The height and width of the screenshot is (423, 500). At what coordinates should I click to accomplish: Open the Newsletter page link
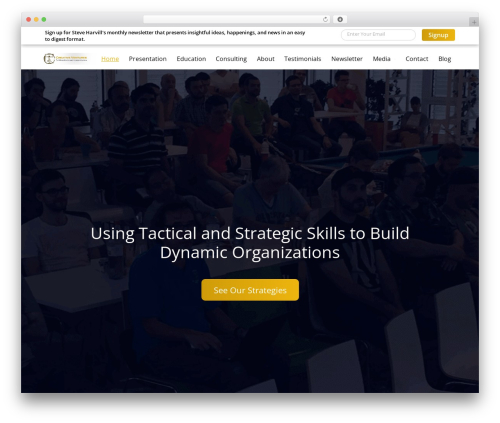coord(347,59)
